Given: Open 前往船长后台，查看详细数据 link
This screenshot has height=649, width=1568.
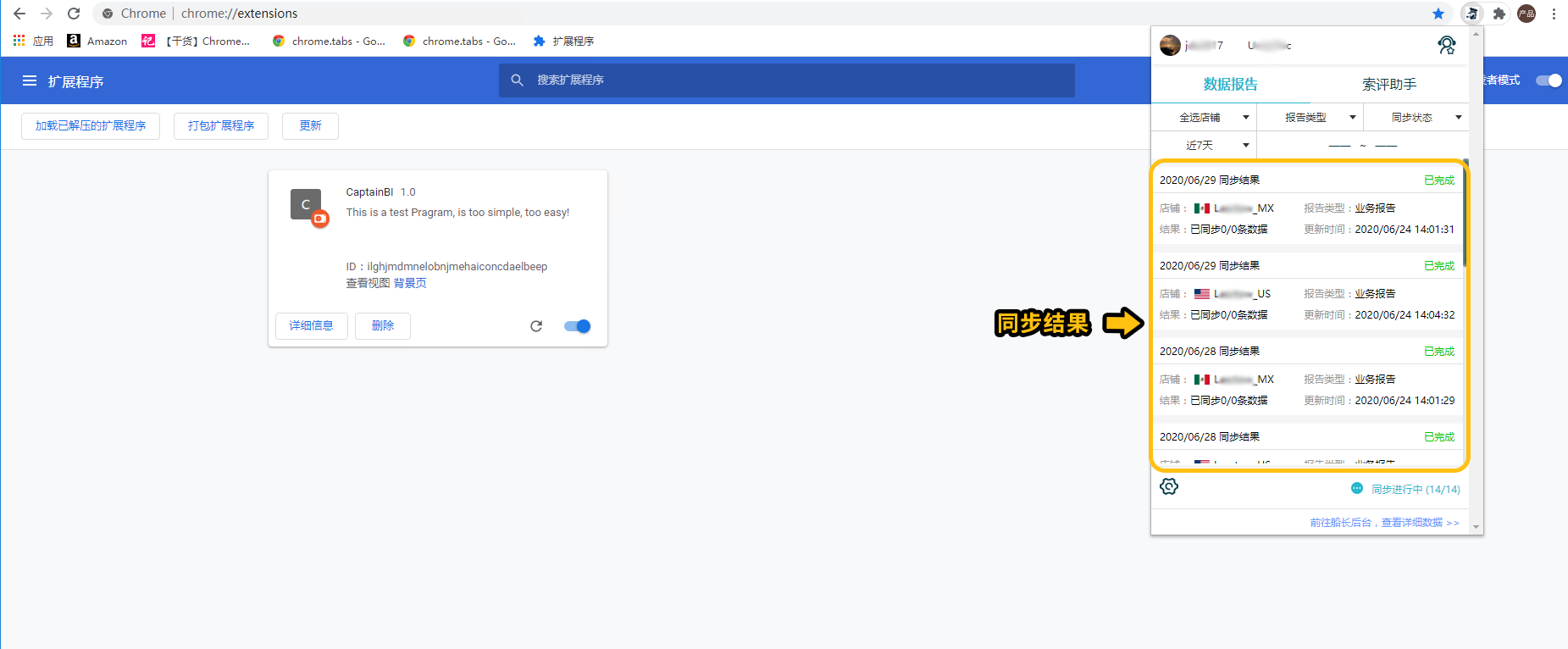Looking at the screenshot, I should 1384,523.
